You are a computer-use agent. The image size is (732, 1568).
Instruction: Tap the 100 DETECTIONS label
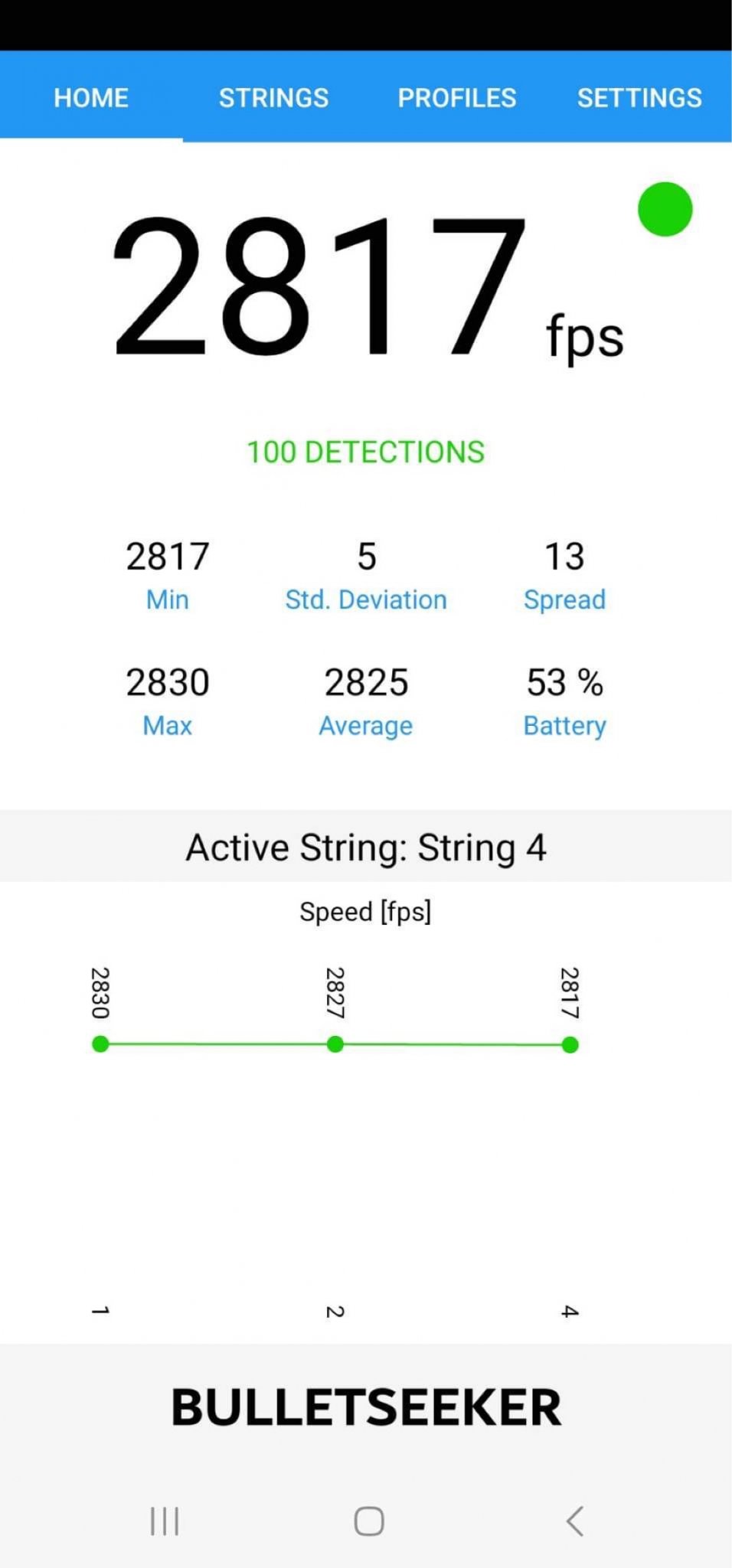pyautogui.click(x=365, y=452)
